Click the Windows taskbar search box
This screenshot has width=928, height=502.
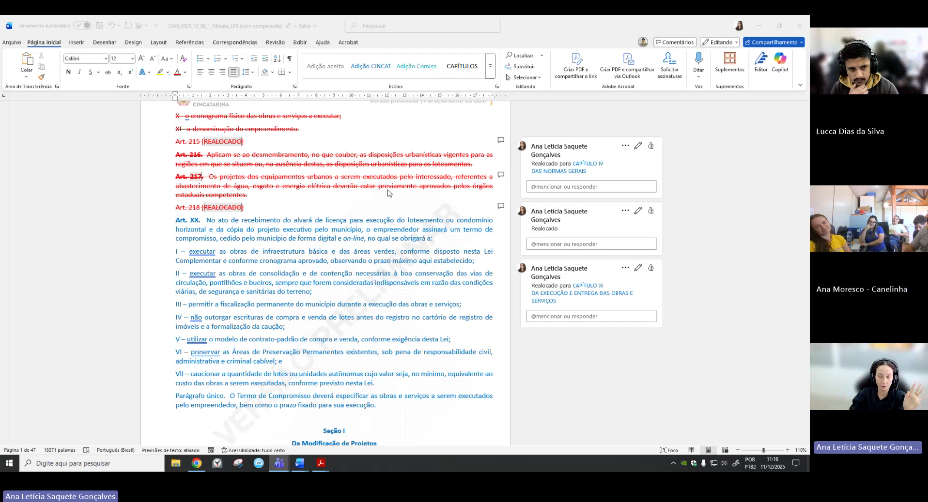pos(85,464)
